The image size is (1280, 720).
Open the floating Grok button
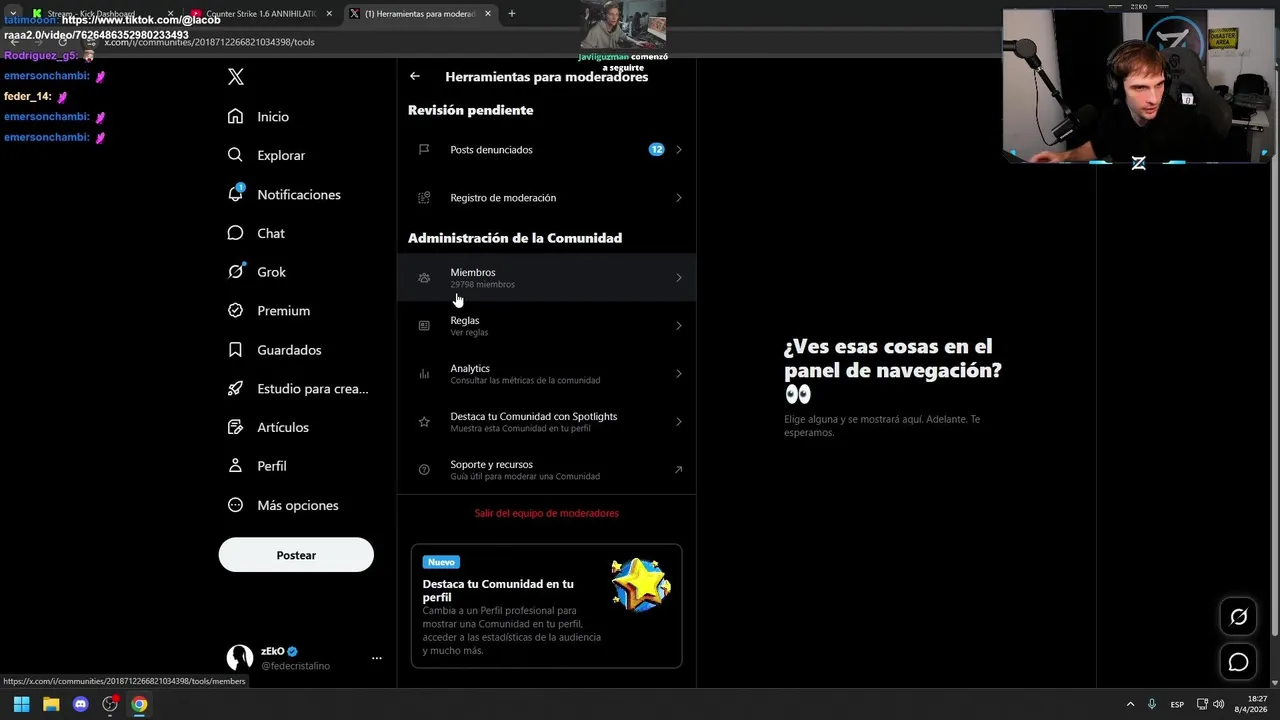coord(1238,617)
